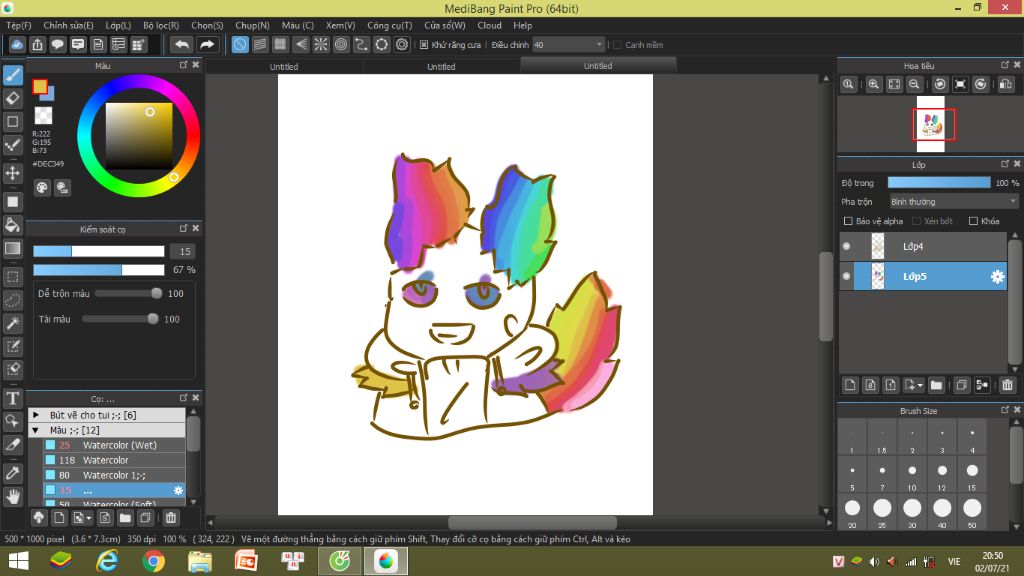Enable Bảo vệ alpha checkbox

(x=848, y=221)
